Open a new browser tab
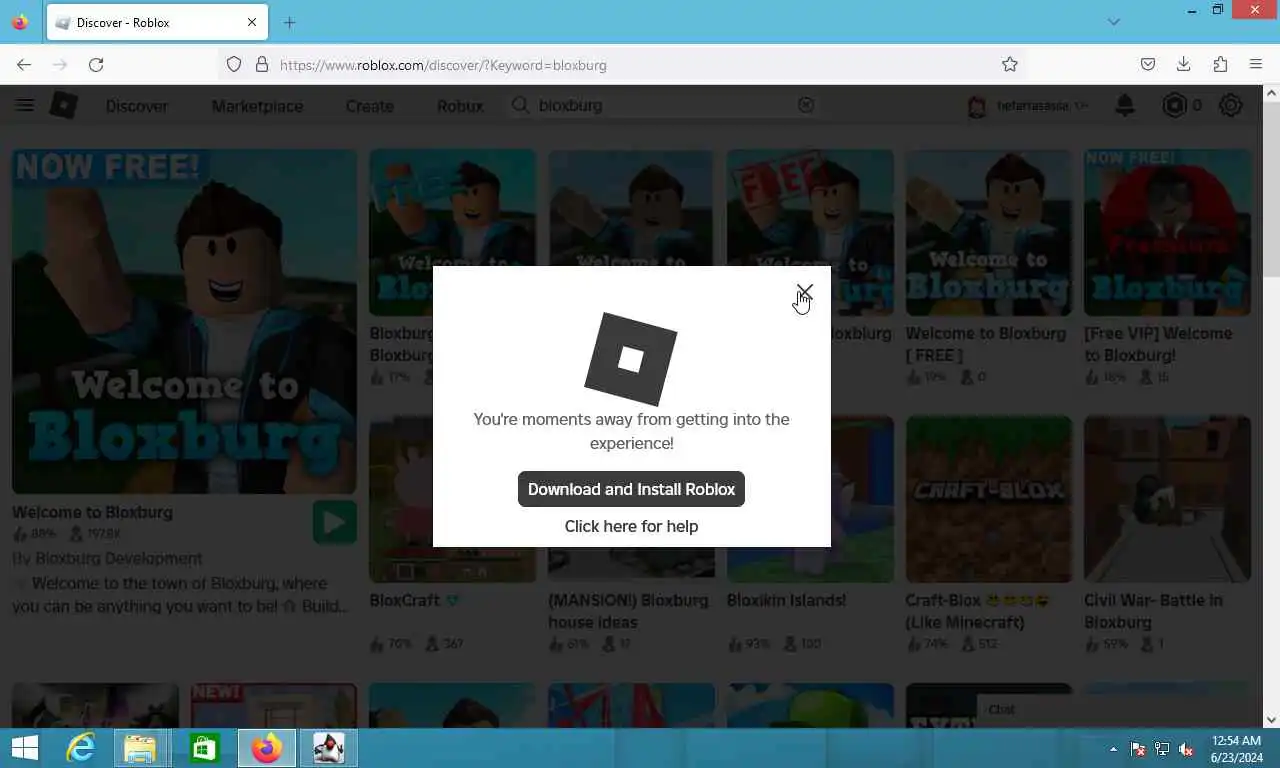 [x=289, y=22]
